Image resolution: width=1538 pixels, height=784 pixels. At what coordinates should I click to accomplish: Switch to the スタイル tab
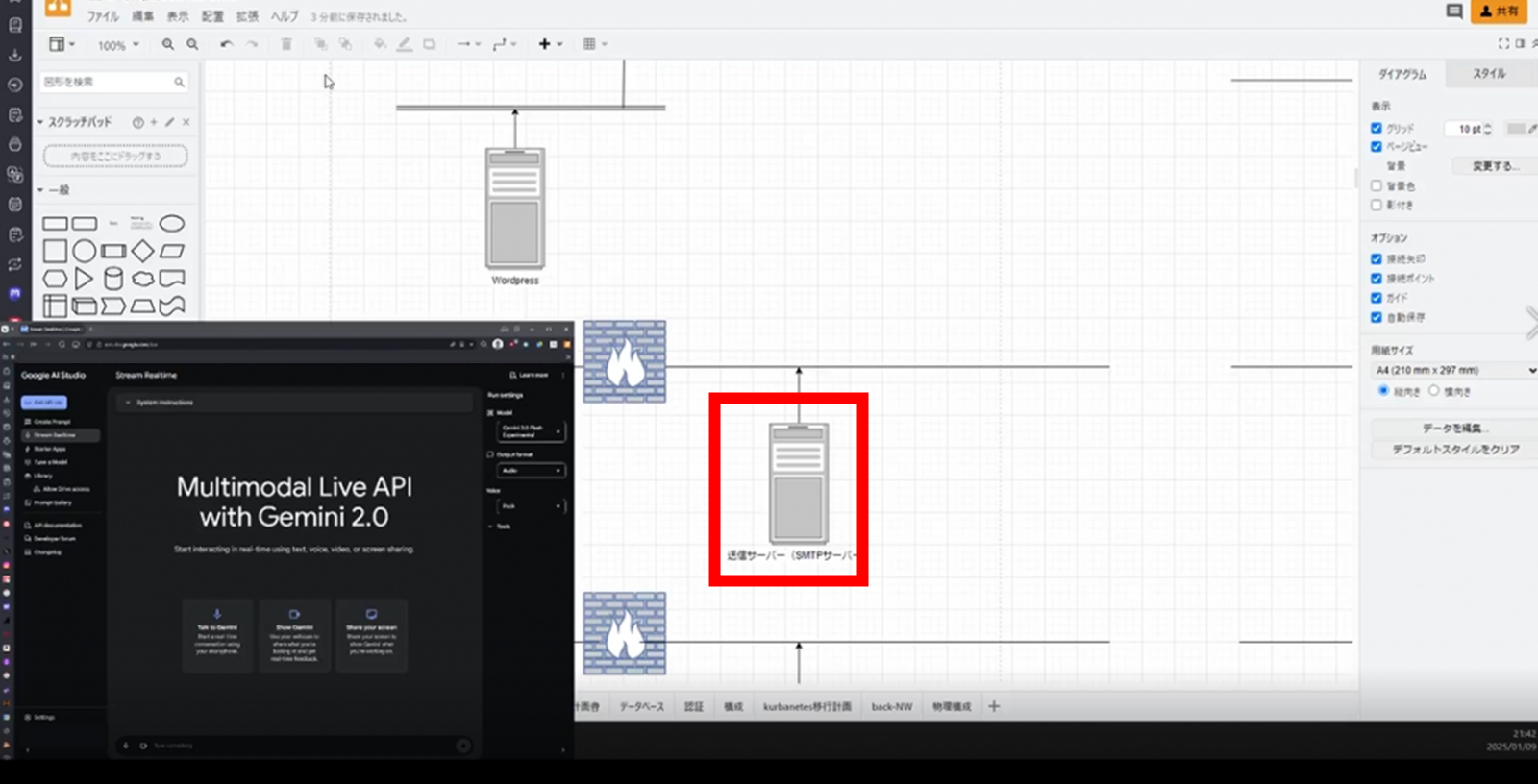(x=1489, y=74)
